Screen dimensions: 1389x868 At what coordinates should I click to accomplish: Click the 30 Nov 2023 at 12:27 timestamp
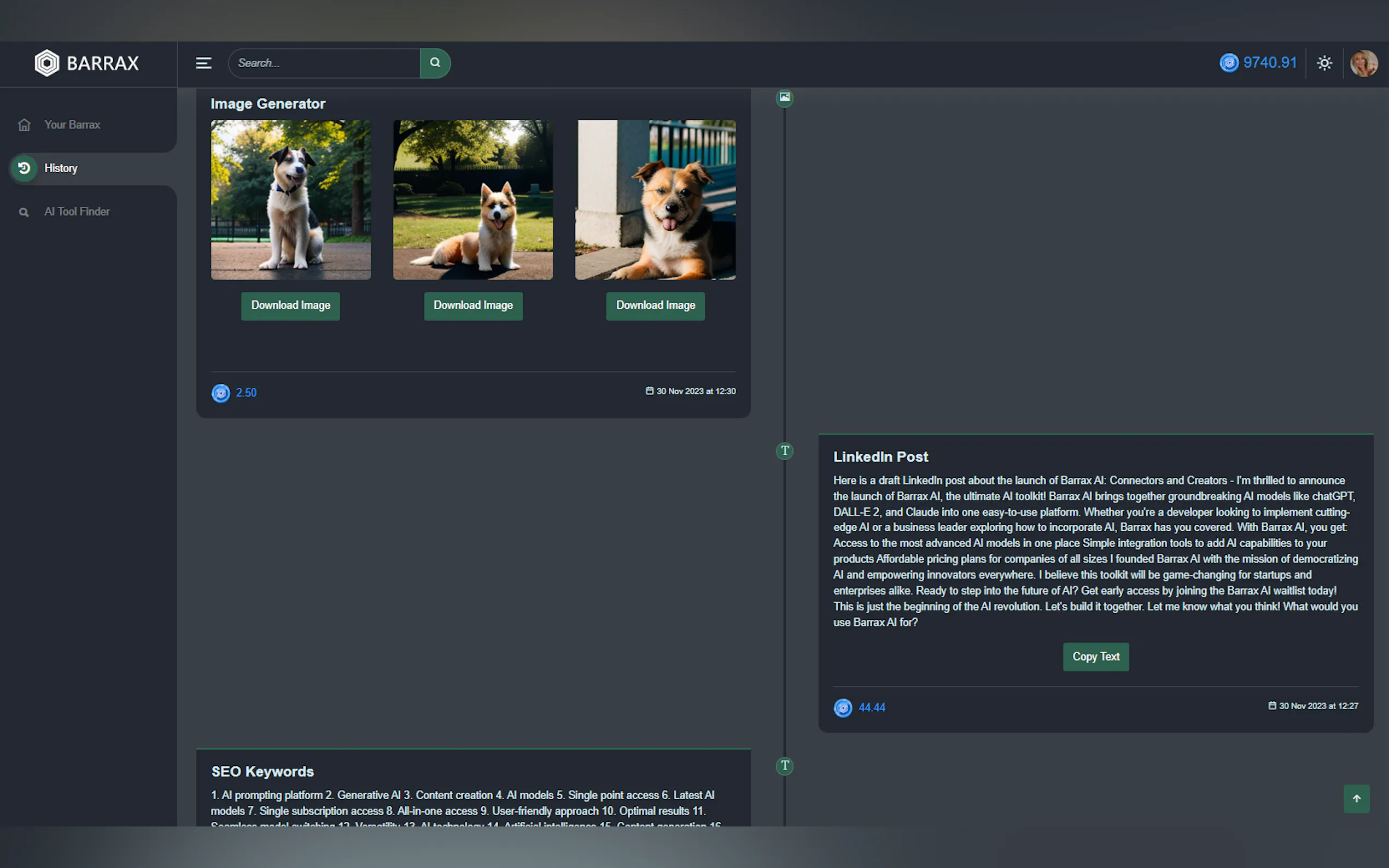1318,706
